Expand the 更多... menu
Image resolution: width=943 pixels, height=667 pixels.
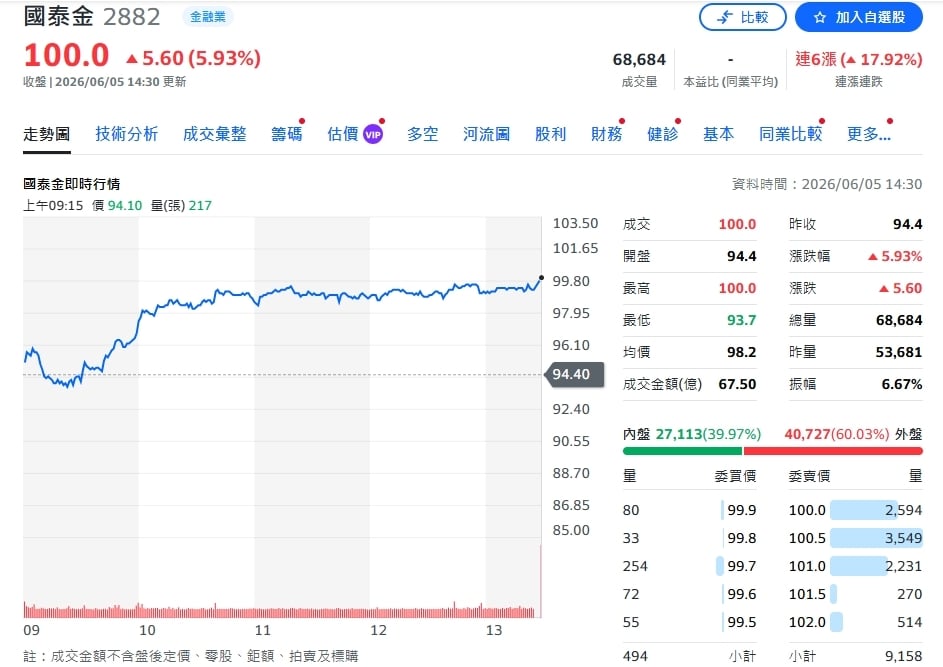pyautogui.click(x=868, y=134)
